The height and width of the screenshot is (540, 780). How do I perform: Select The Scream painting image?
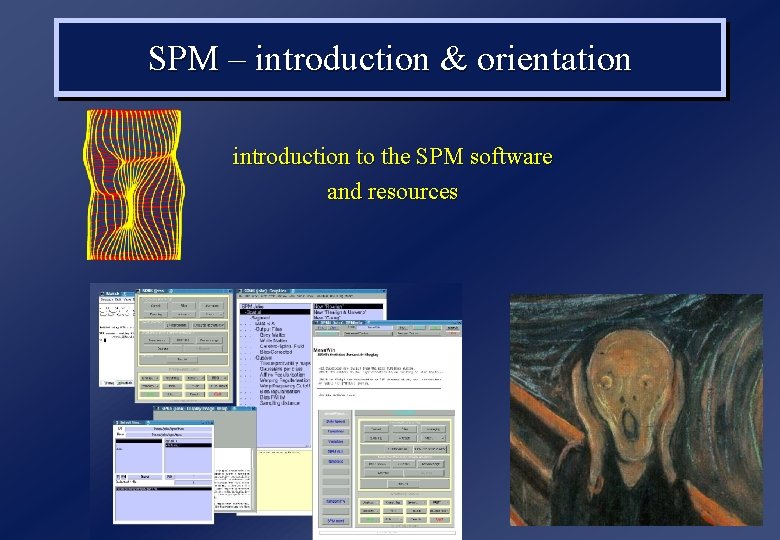[636, 410]
